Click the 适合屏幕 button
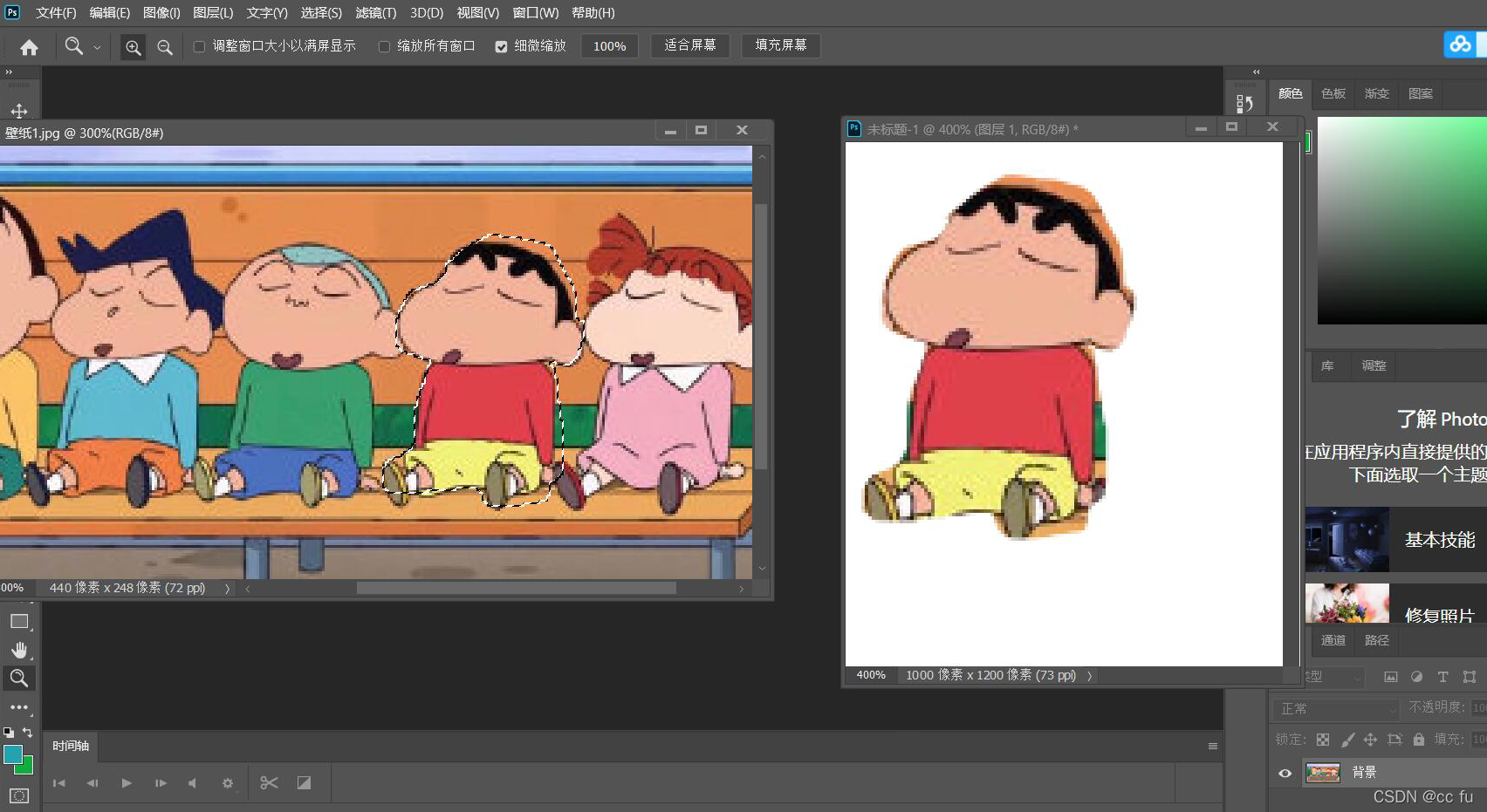1487x812 pixels. 689,45
